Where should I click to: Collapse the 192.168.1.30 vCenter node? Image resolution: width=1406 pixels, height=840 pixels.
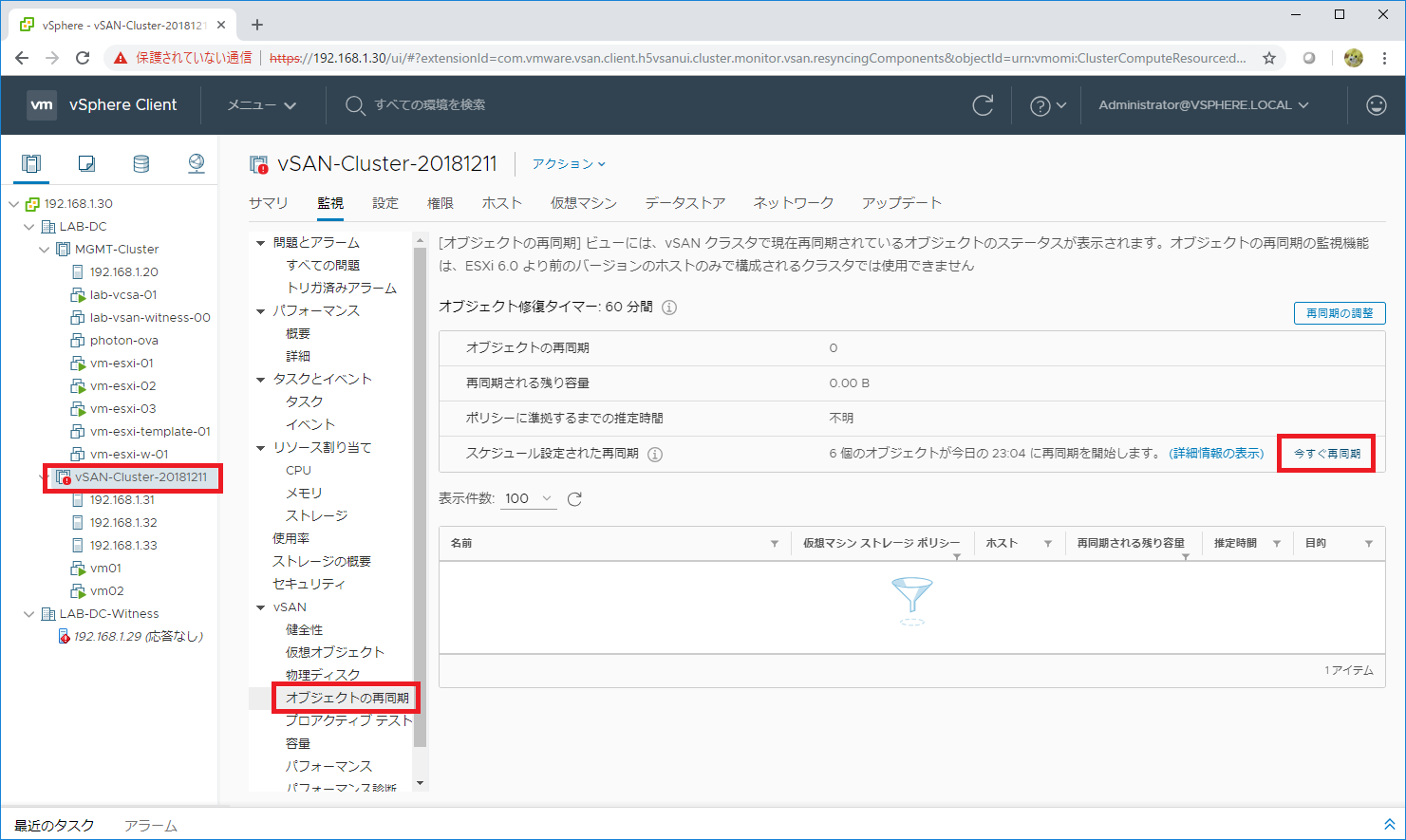[13, 204]
